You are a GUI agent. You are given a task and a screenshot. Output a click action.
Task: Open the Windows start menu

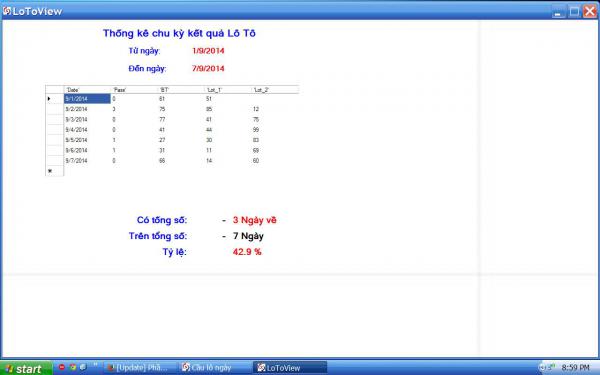pos(25,368)
